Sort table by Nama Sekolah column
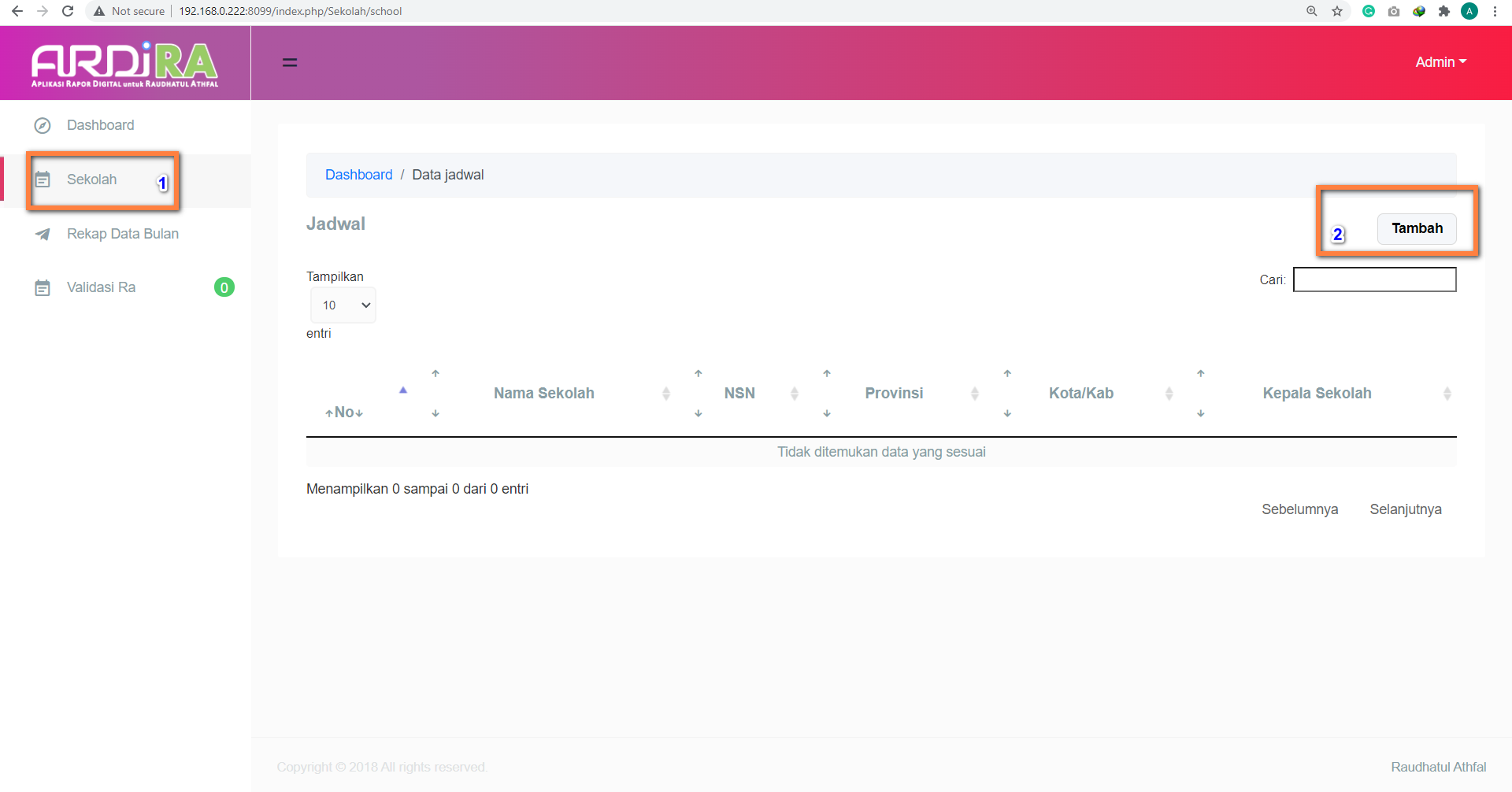 tap(543, 393)
